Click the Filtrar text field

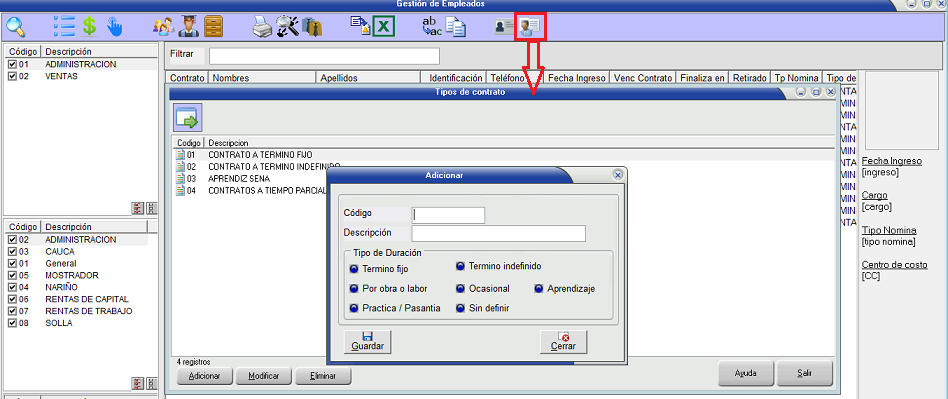pyautogui.click(x=324, y=56)
